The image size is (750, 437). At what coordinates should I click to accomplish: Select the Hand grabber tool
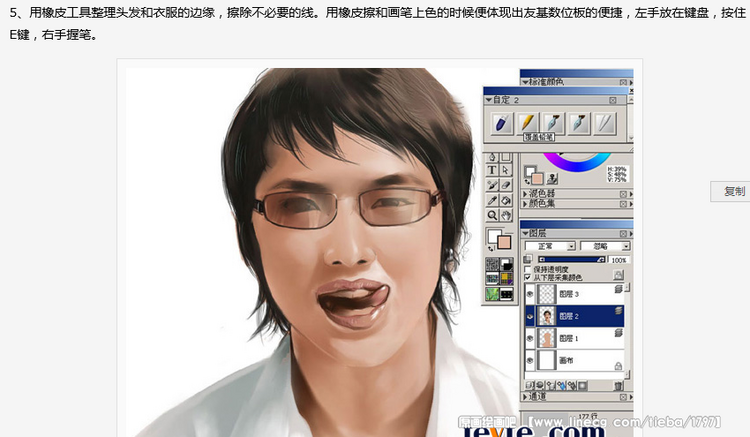click(x=506, y=215)
